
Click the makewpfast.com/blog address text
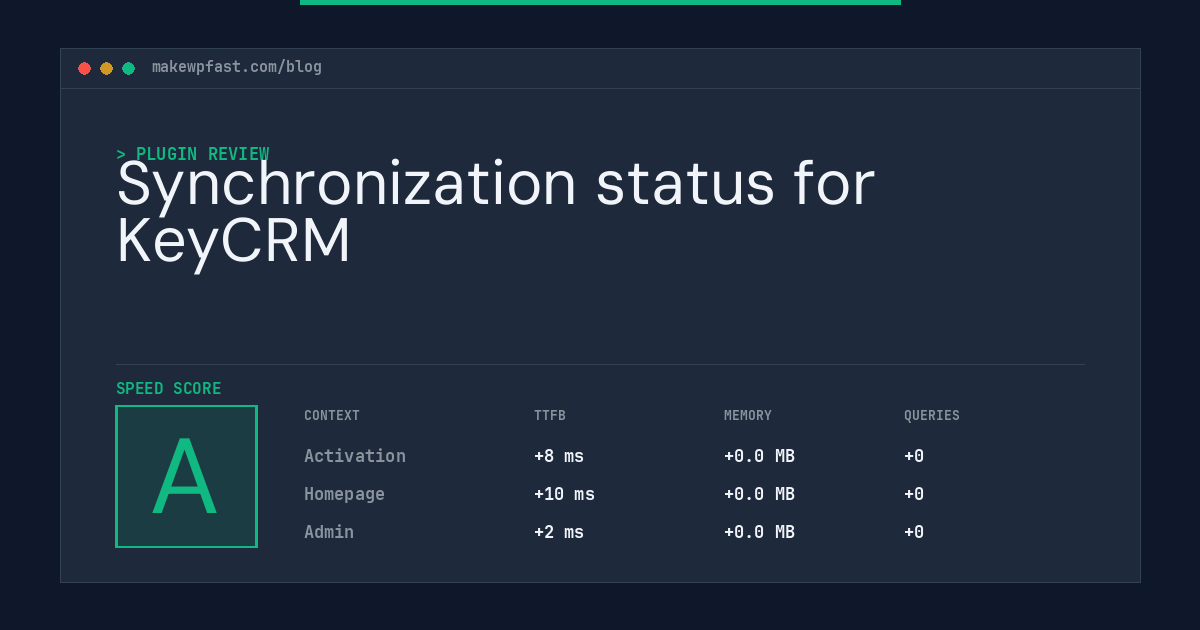[x=237, y=67]
